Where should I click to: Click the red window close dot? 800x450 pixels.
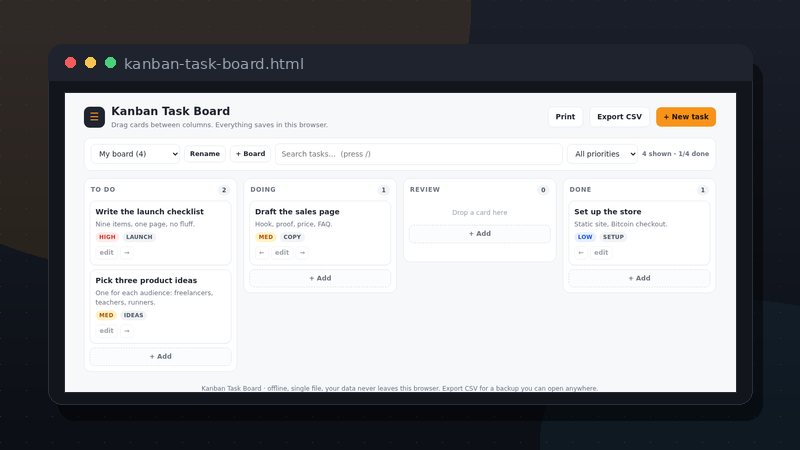coord(70,63)
